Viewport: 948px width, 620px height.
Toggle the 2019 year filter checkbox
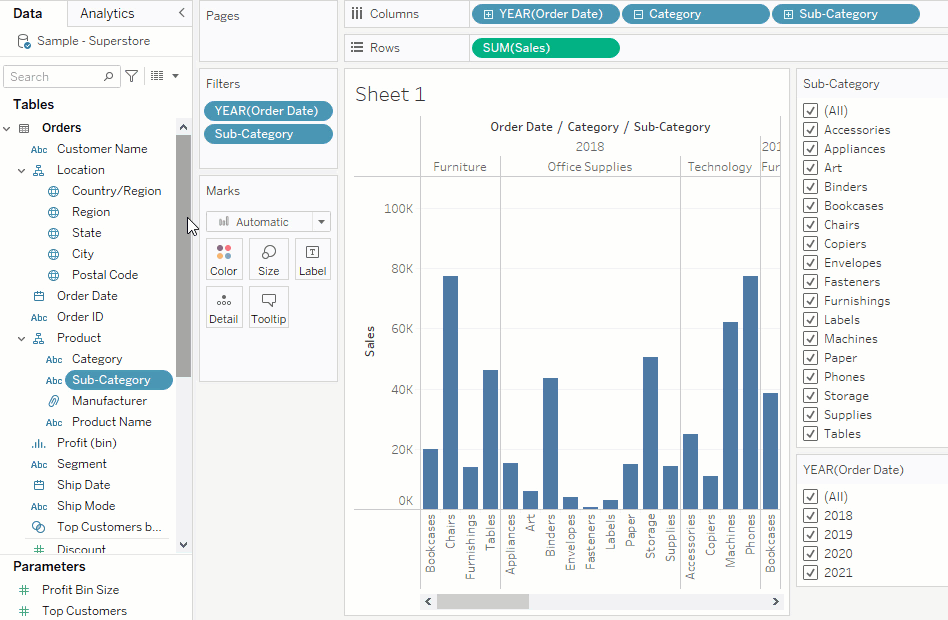[x=811, y=535]
